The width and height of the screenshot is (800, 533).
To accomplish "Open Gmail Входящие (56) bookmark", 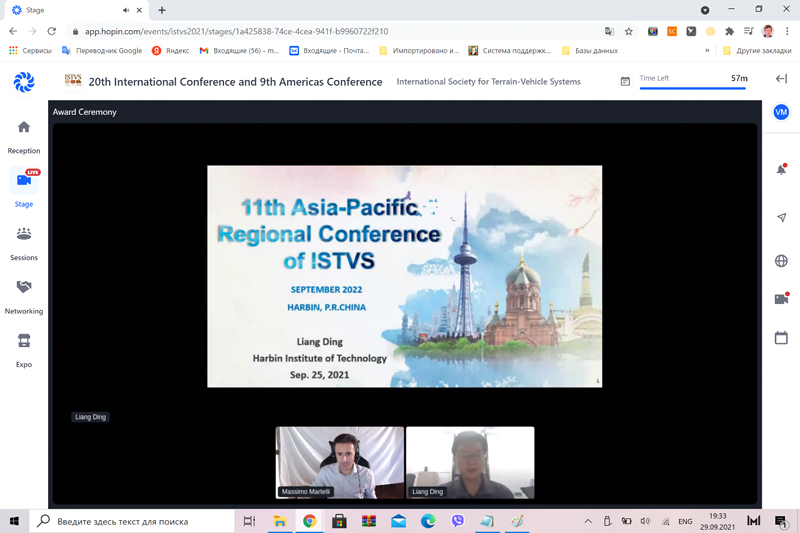I will (x=239, y=50).
